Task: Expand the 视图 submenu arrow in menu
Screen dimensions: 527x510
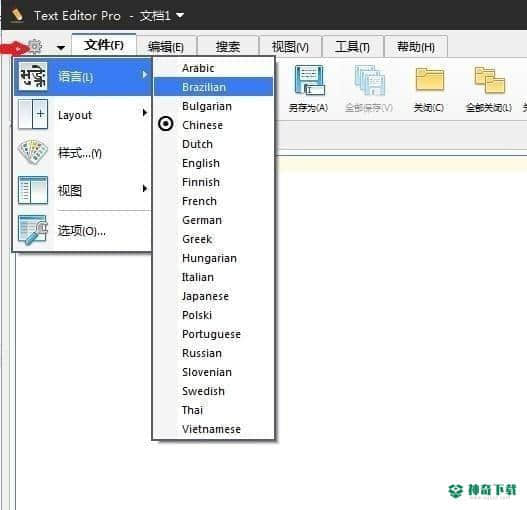Action: coord(145,188)
